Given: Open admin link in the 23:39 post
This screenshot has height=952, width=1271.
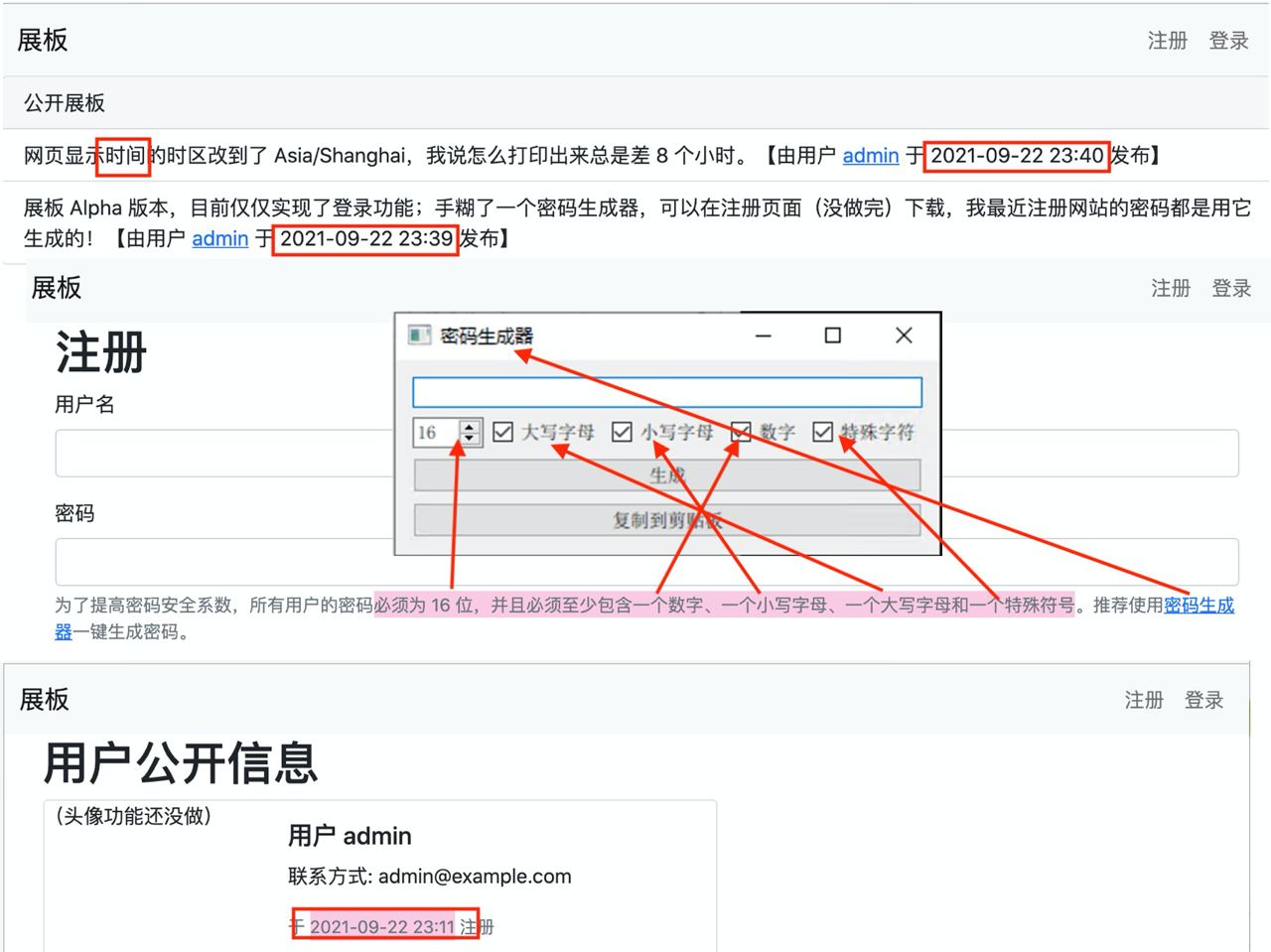Looking at the screenshot, I should [219, 238].
